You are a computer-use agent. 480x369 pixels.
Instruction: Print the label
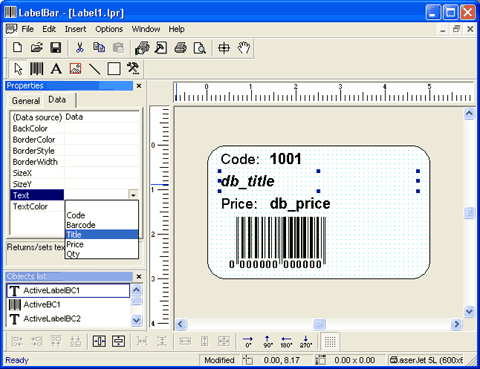tap(180, 48)
